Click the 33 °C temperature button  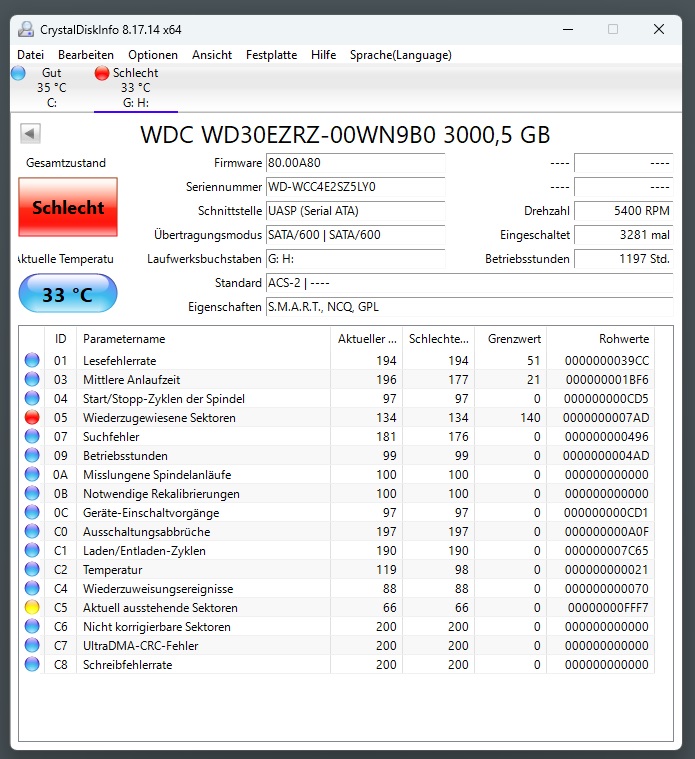tap(68, 294)
